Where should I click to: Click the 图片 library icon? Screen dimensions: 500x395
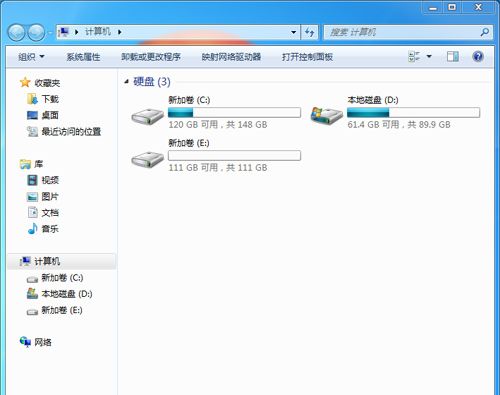click(32, 197)
